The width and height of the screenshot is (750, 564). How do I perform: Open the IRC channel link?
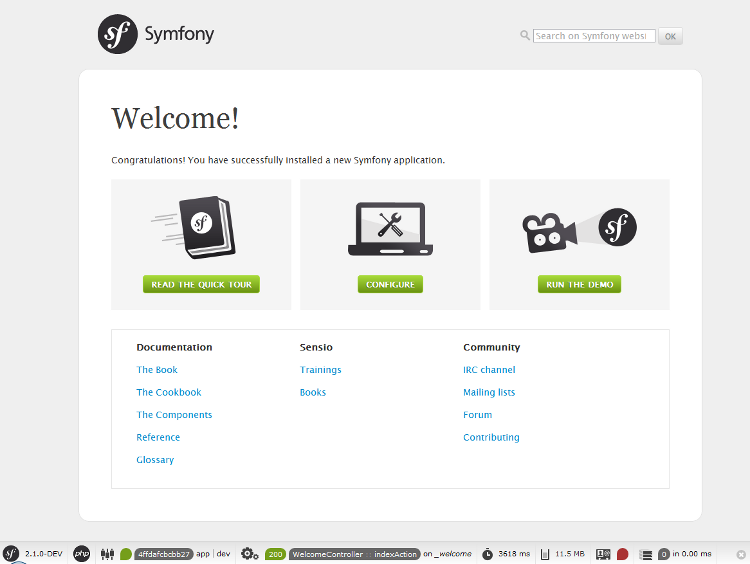pos(489,370)
